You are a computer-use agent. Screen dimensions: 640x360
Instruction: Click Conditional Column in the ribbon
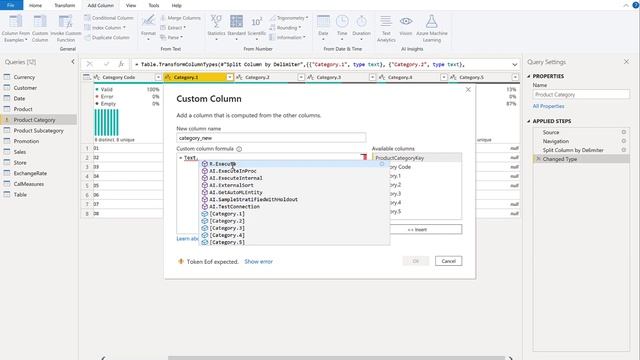109,18
